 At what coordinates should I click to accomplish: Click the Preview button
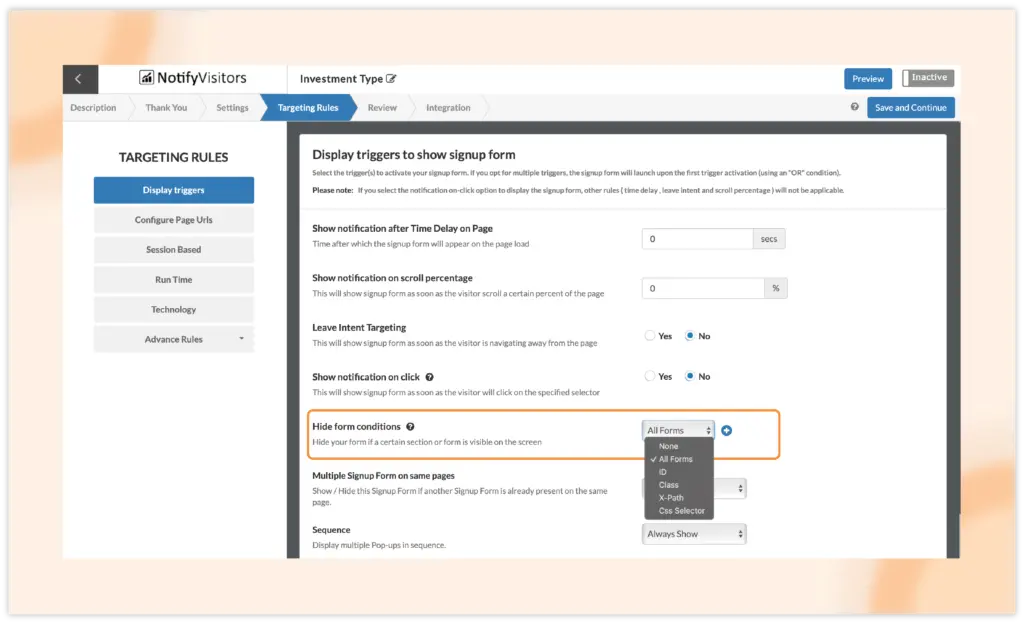point(867,79)
